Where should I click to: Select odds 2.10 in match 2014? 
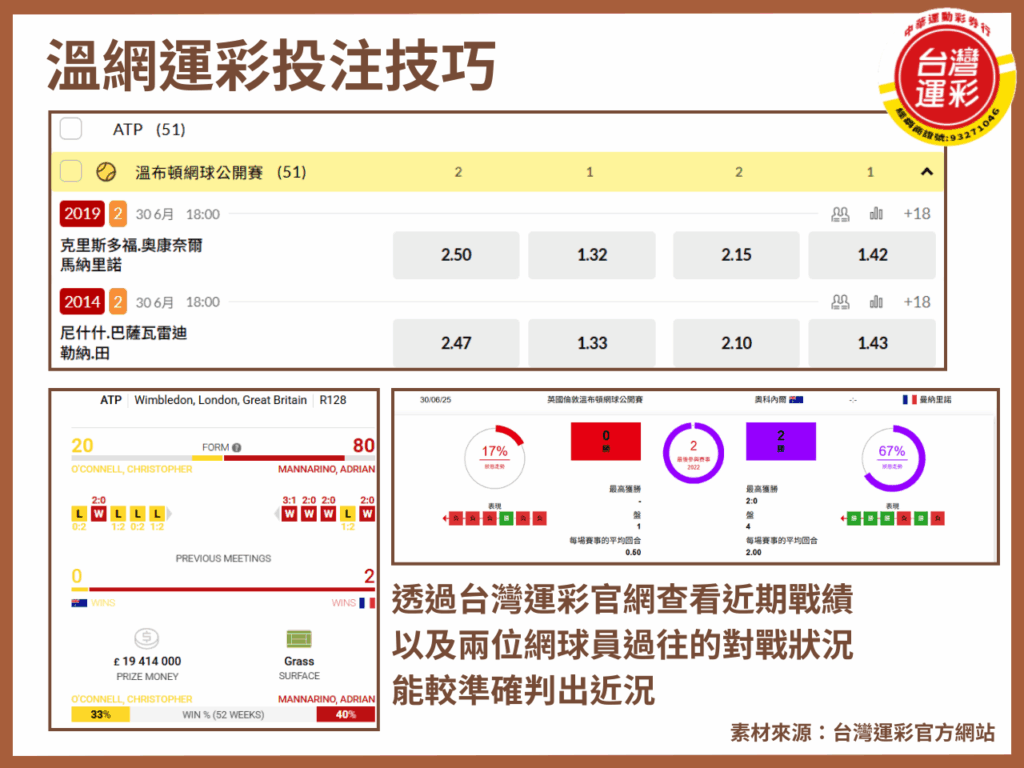[x=736, y=343]
